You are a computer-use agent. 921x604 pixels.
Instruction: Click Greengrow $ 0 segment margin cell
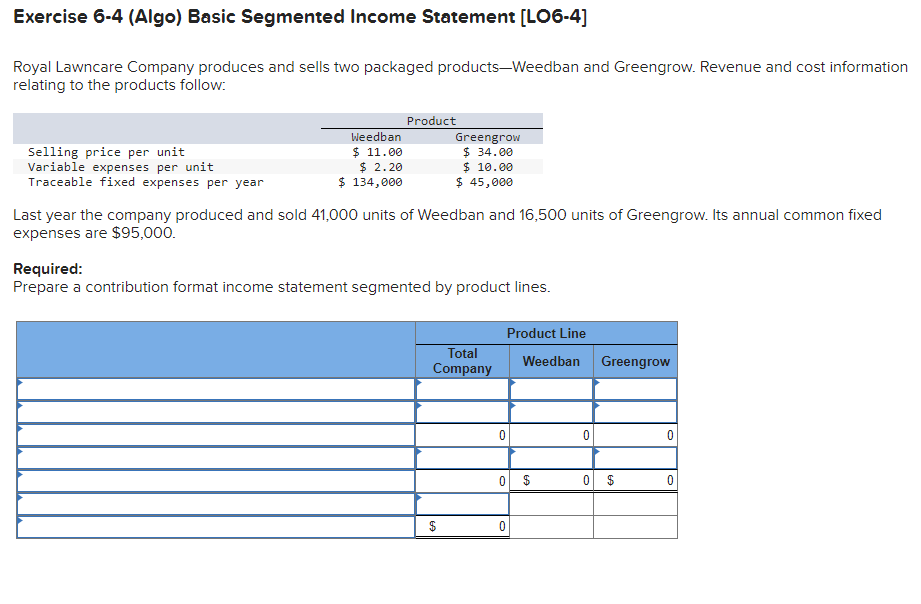point(635,481)
